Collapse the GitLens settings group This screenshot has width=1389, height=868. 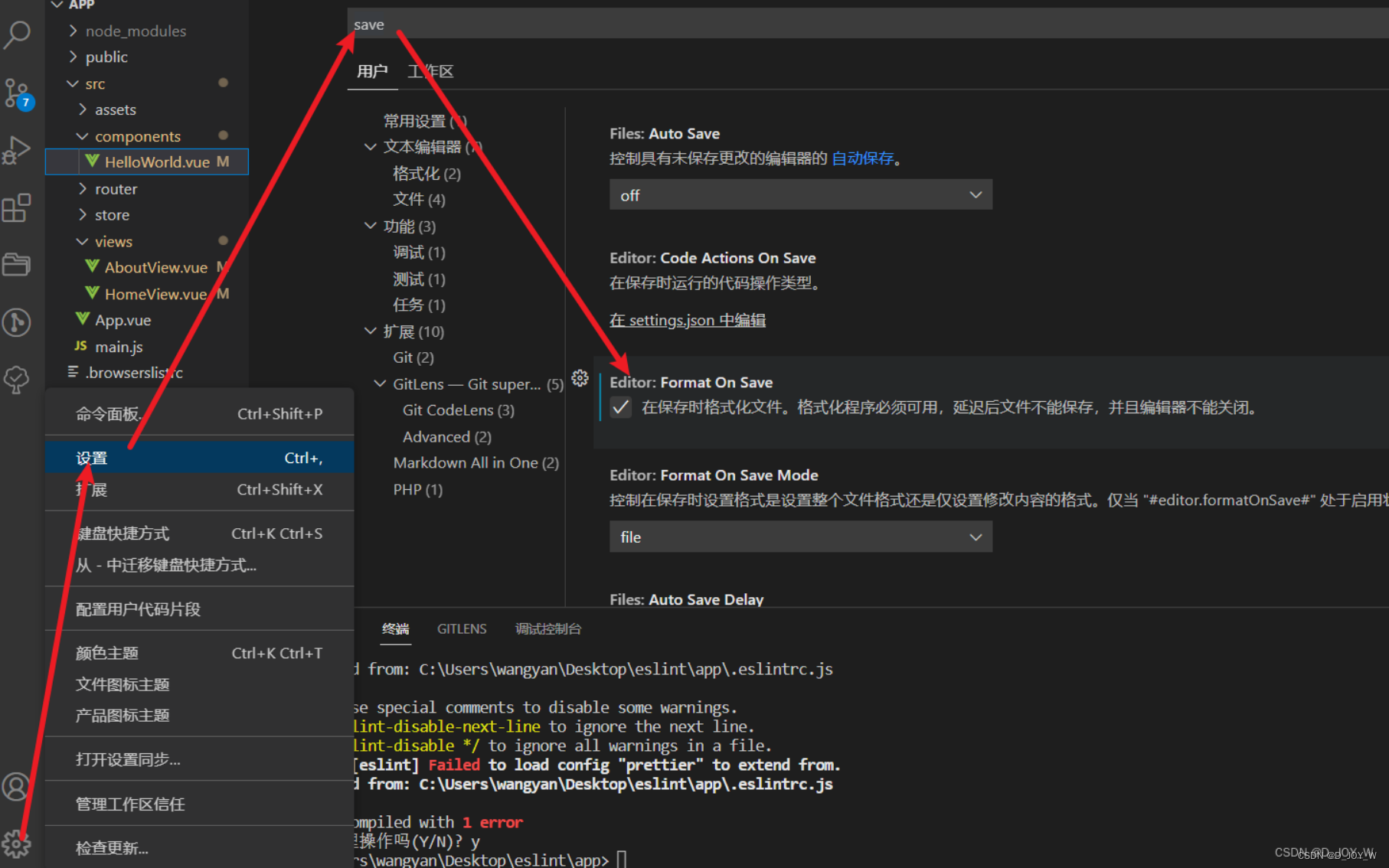[x=380, y=383]
